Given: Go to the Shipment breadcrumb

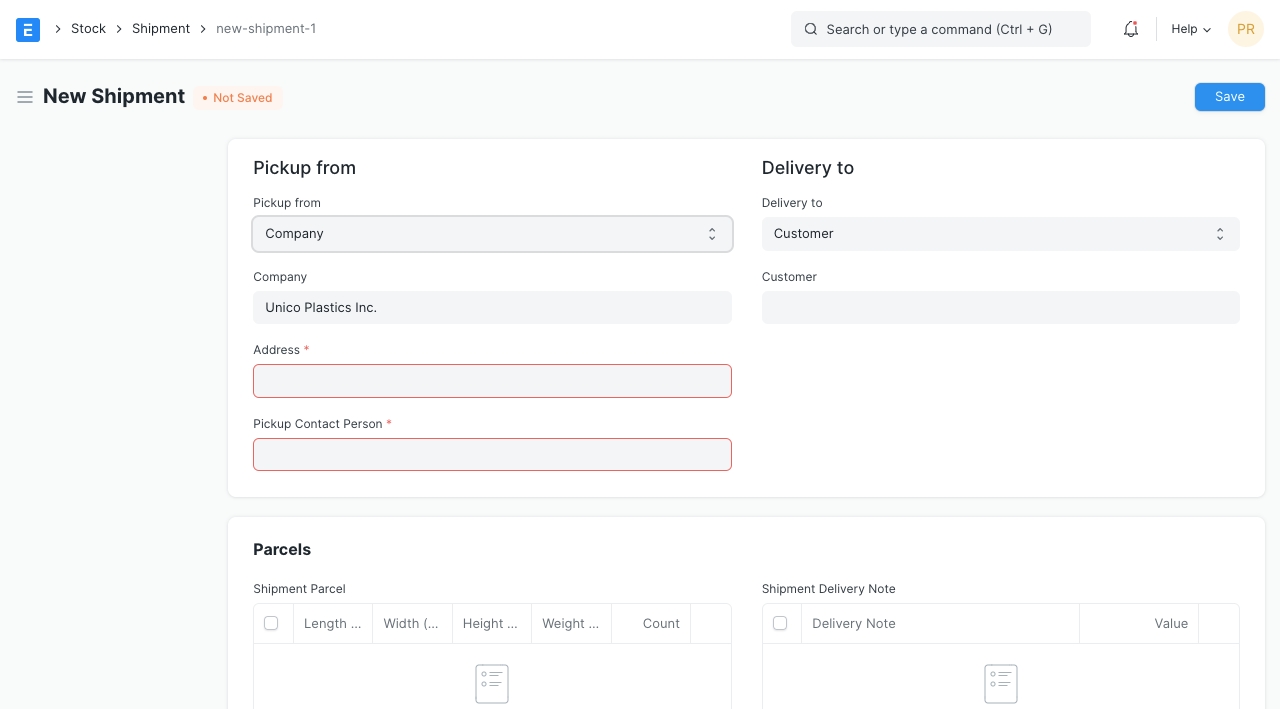Looking at the screenshot, I should [161, 29].
